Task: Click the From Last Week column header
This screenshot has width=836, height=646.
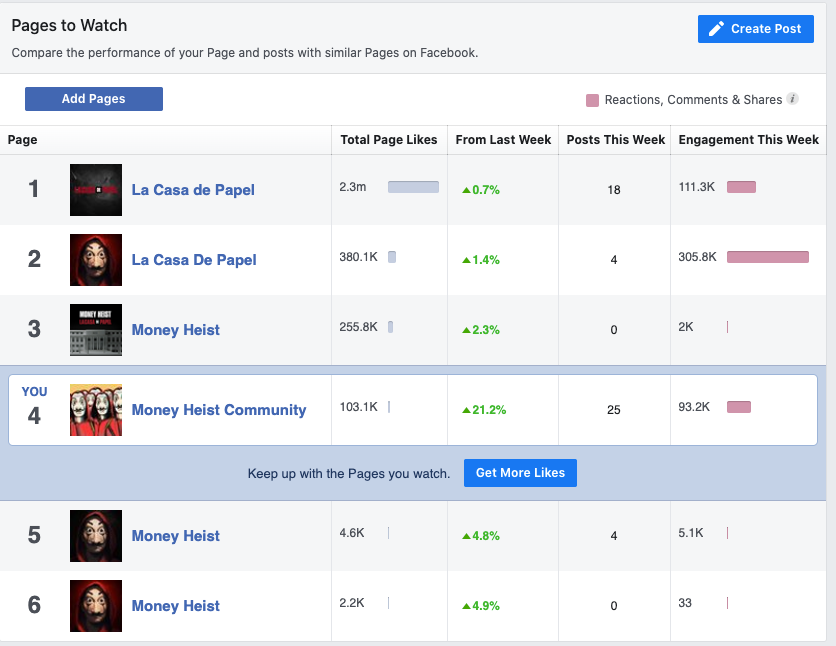Action: click(x=503, y=140)
